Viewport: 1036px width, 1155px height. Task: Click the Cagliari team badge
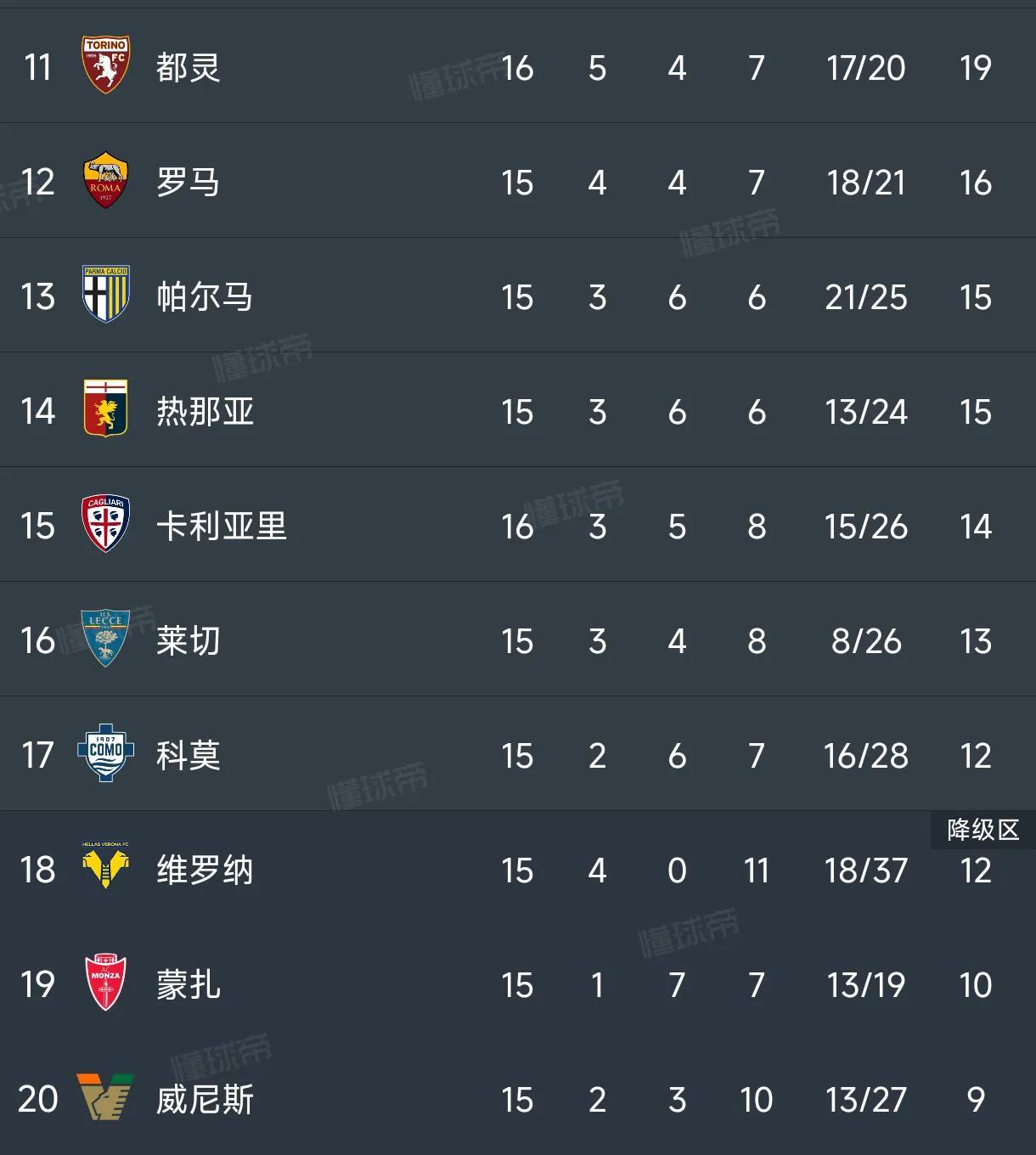[104, 526]
